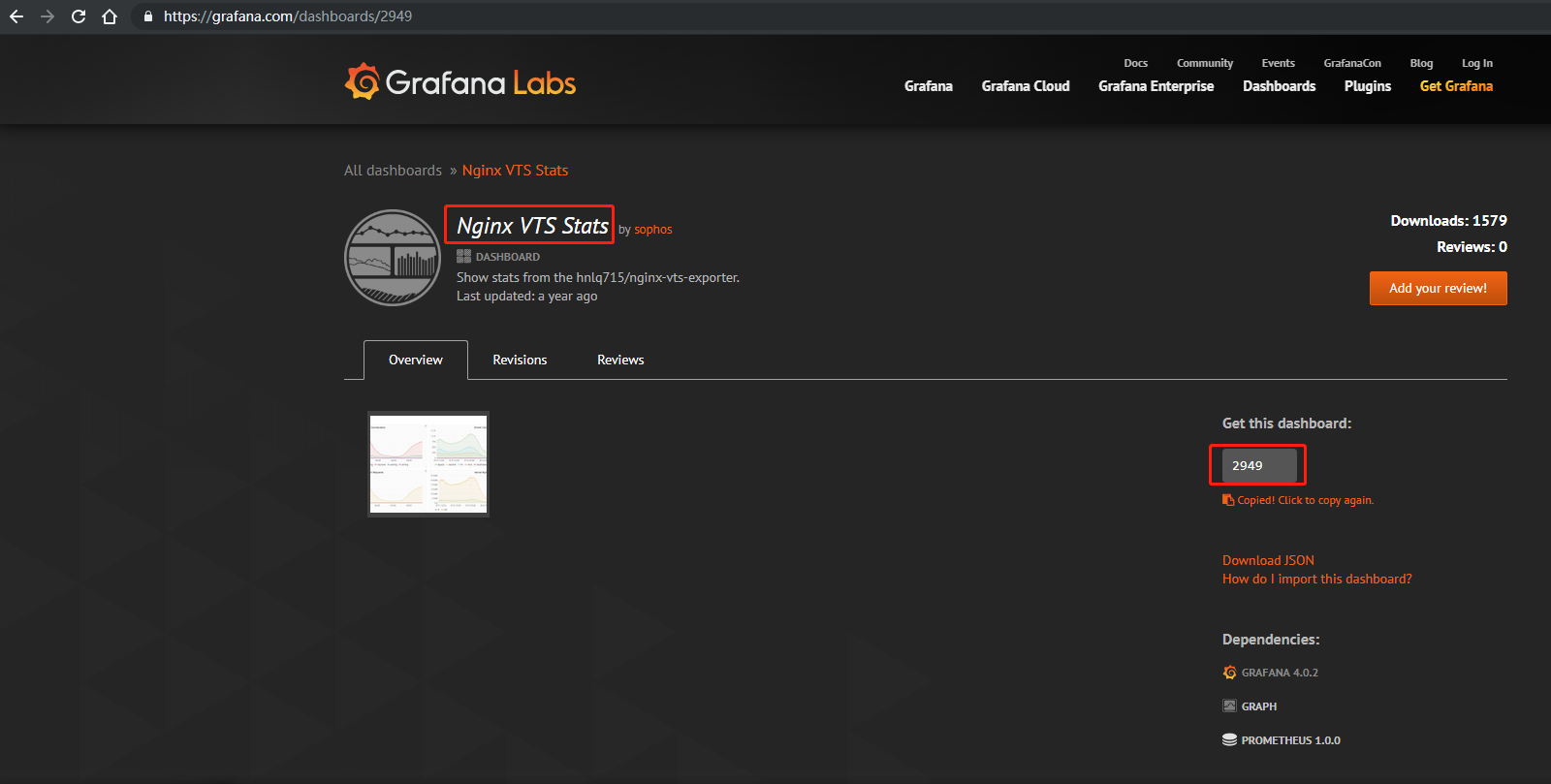Viewport: 1551px width, 784px height.
Task: Reload the page with the refresh icon
Action: click(79, 16)
